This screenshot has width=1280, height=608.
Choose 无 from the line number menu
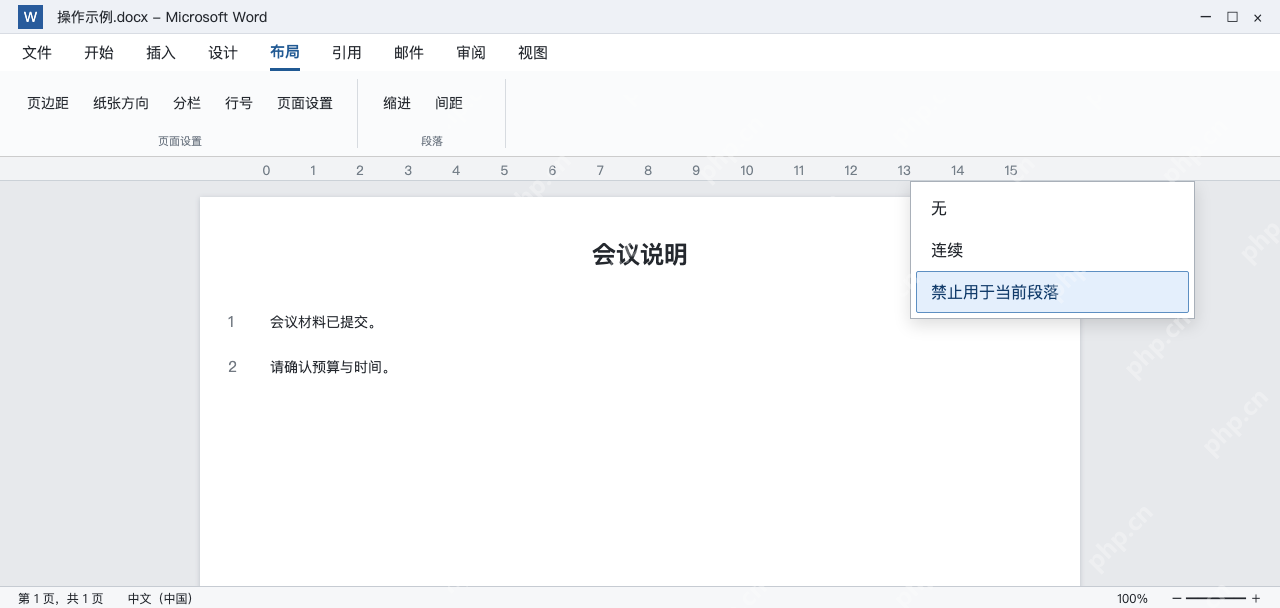pos(1052,208)
